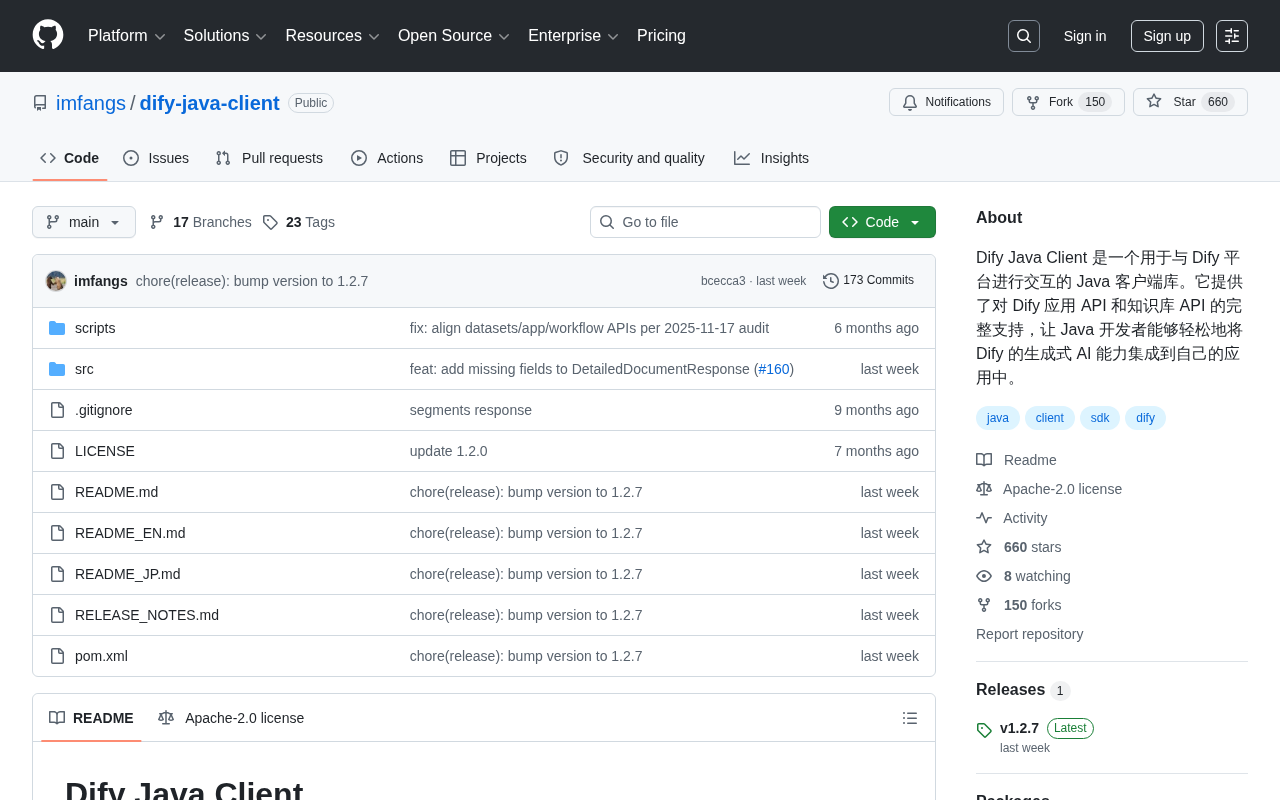This screenshot has height=800, width=1280.
Task: Switch to the Issues tab
Action: [156, 158]
